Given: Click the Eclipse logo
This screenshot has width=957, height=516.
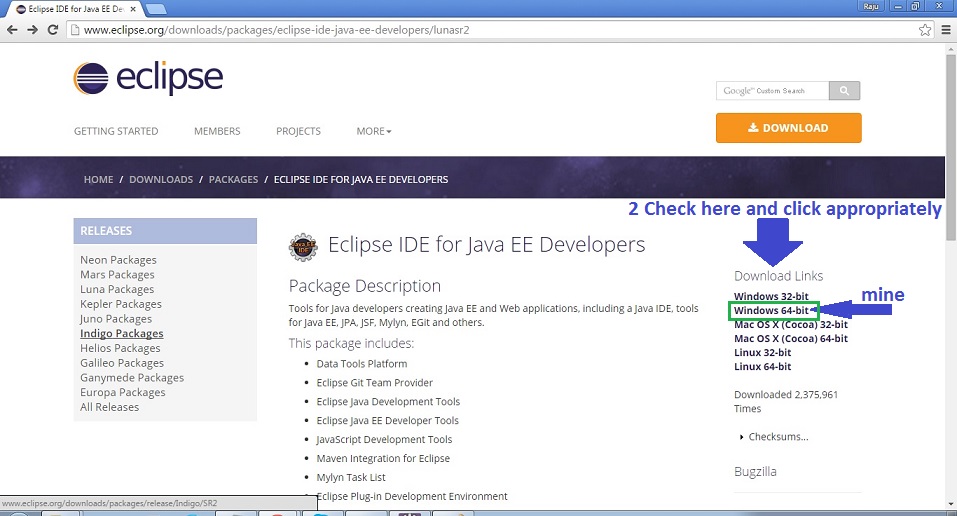Looking at the screenshot, I should pyautogui.click(x=148, y=78).
